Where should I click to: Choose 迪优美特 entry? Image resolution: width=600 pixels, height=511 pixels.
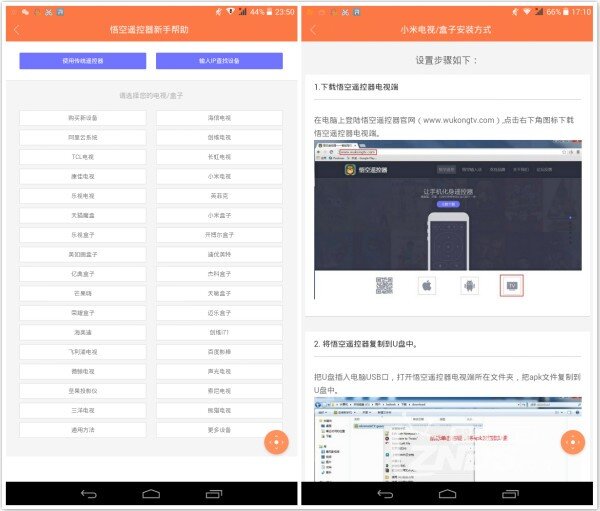pos(219,255)
